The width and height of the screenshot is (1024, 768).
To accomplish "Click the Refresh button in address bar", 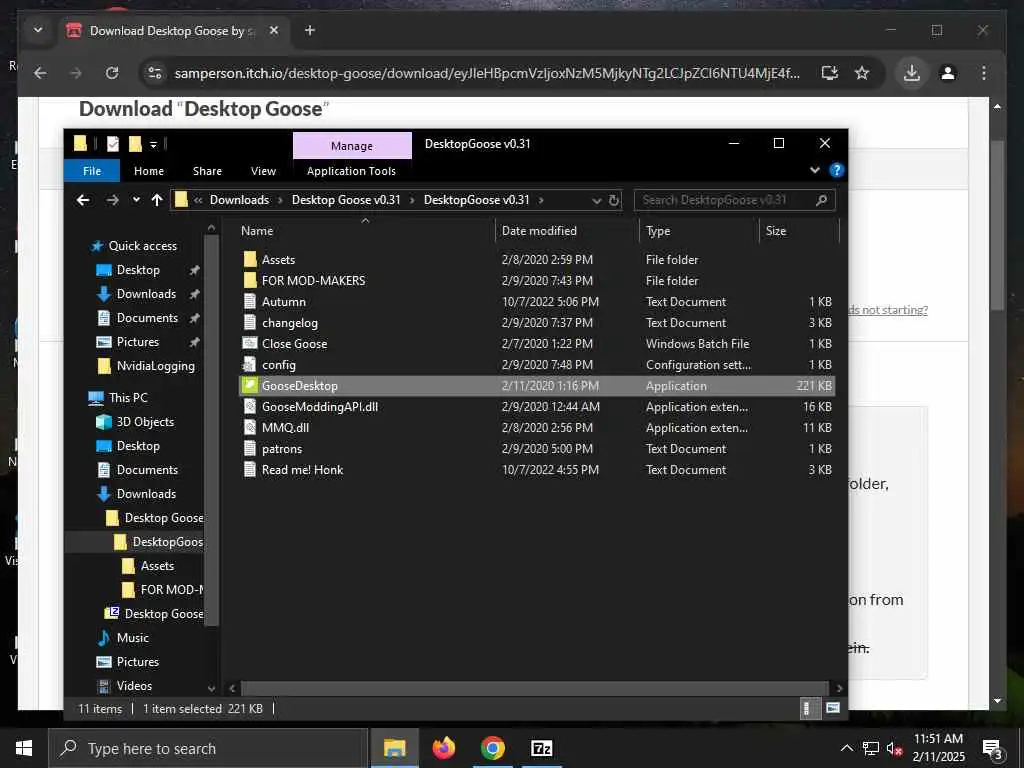I will (x=614, y=200).
